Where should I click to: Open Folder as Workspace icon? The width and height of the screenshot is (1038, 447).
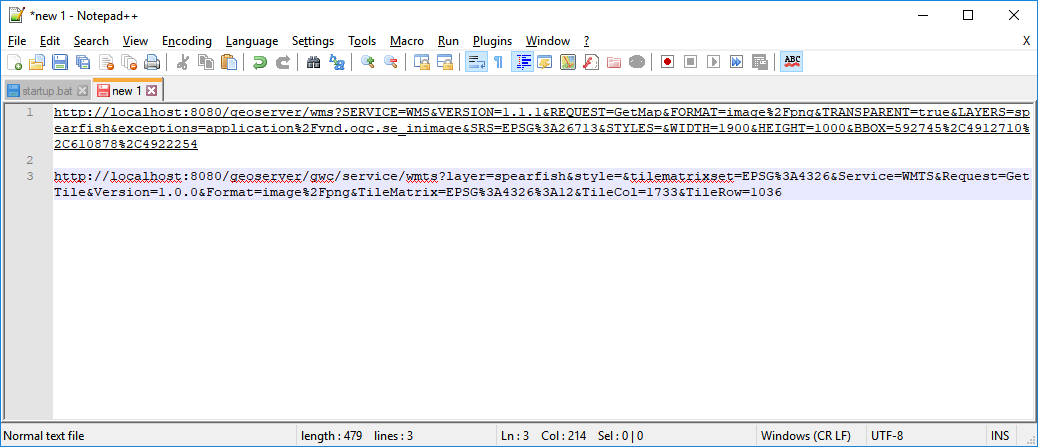pyautogui.click(x=614, y=62)
